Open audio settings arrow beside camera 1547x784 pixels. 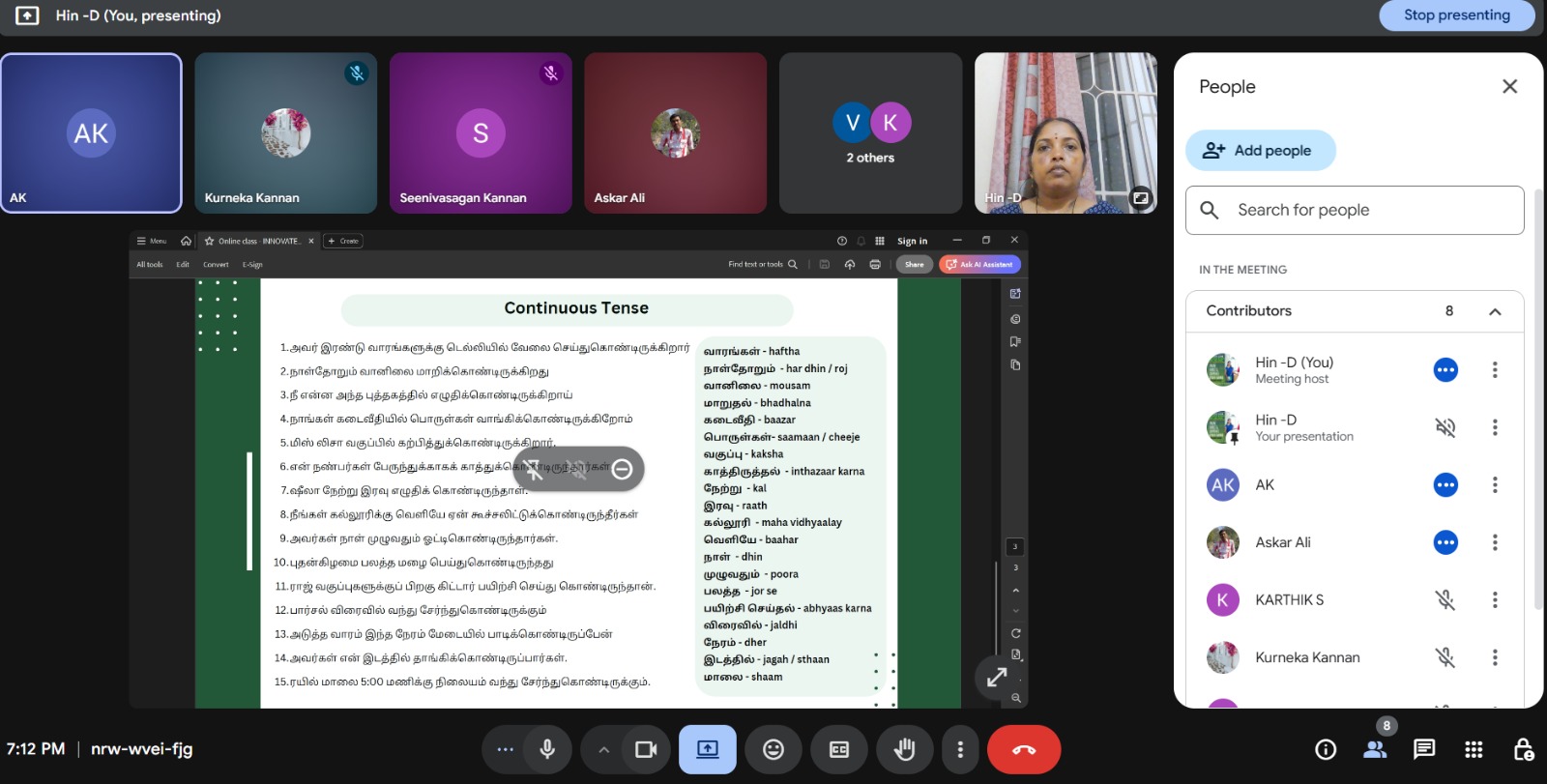coord(603,749)
